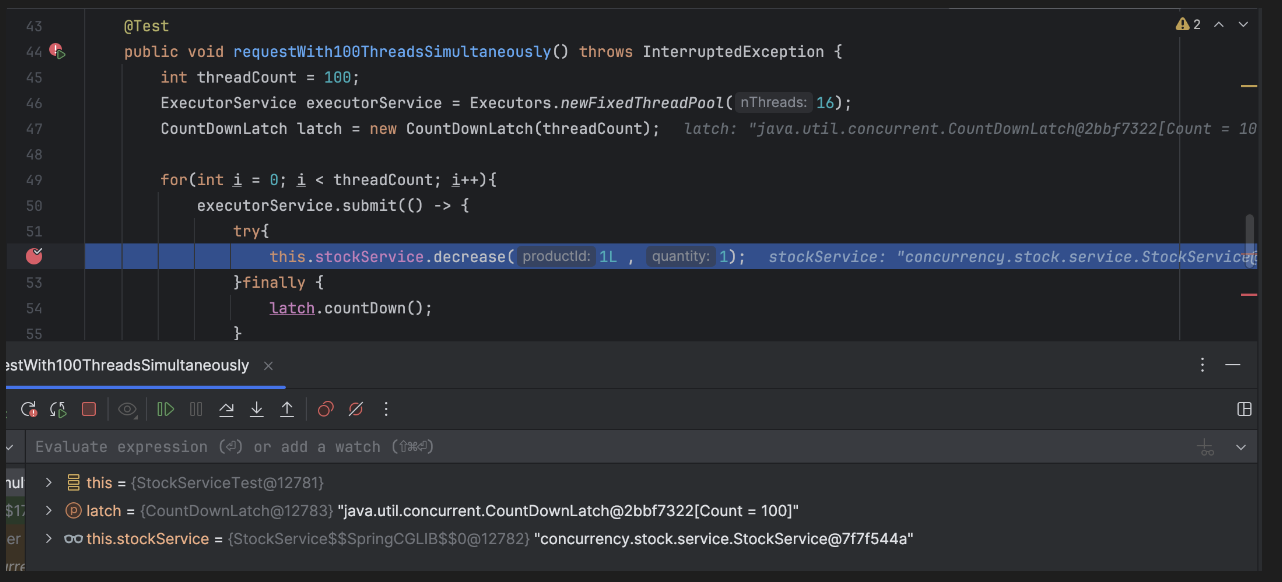Screen dimensions: 1282x582
Task: Resume program execution
Action: [x=166, y=409]
